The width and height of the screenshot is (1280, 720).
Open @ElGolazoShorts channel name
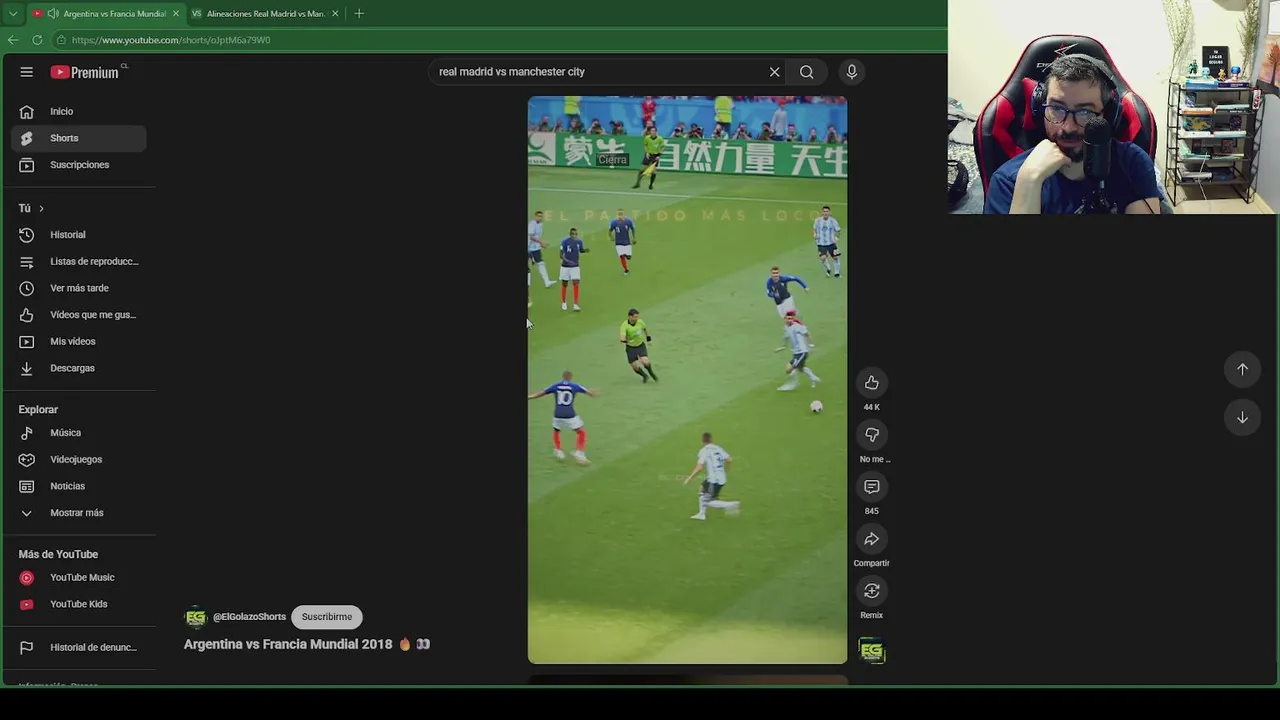249,617
